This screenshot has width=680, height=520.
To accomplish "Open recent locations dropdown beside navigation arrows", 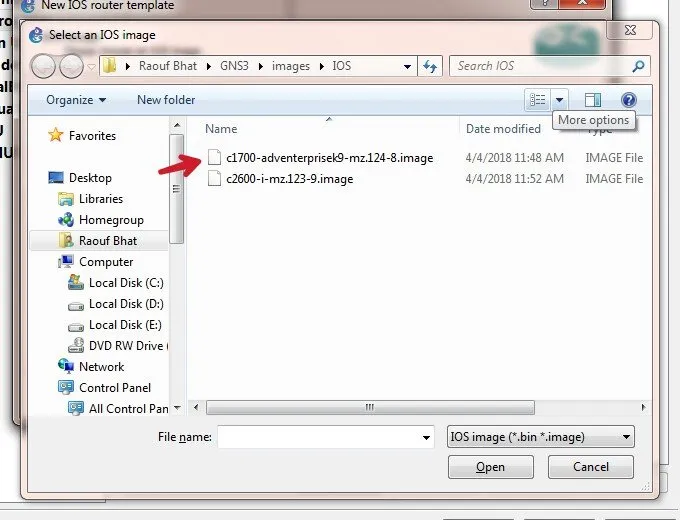I will (x=91, y=67).
